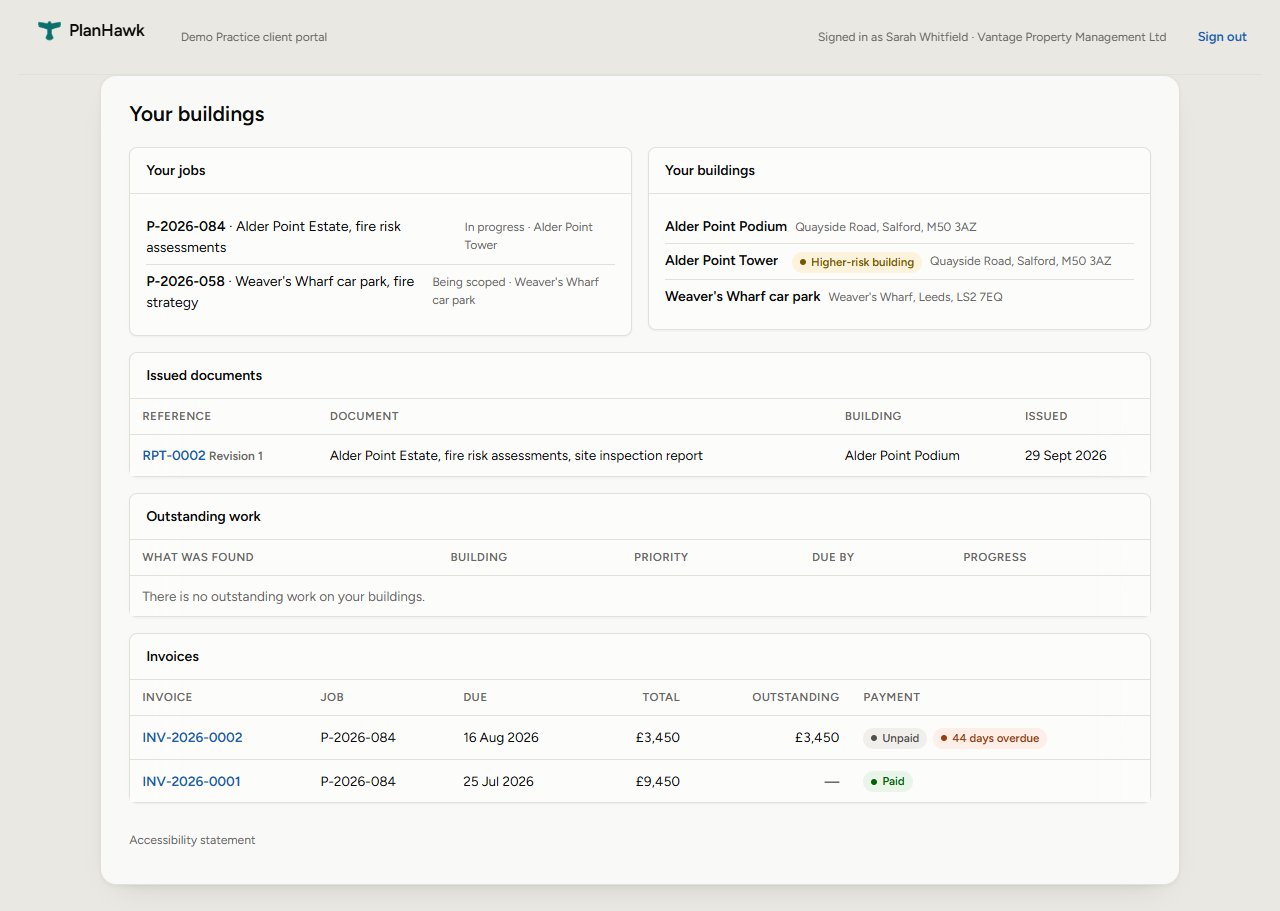Click the 'In progress · Alder Point Tower' status
This screenshot has height=911, width=1280.
click(x=528, y=236)
